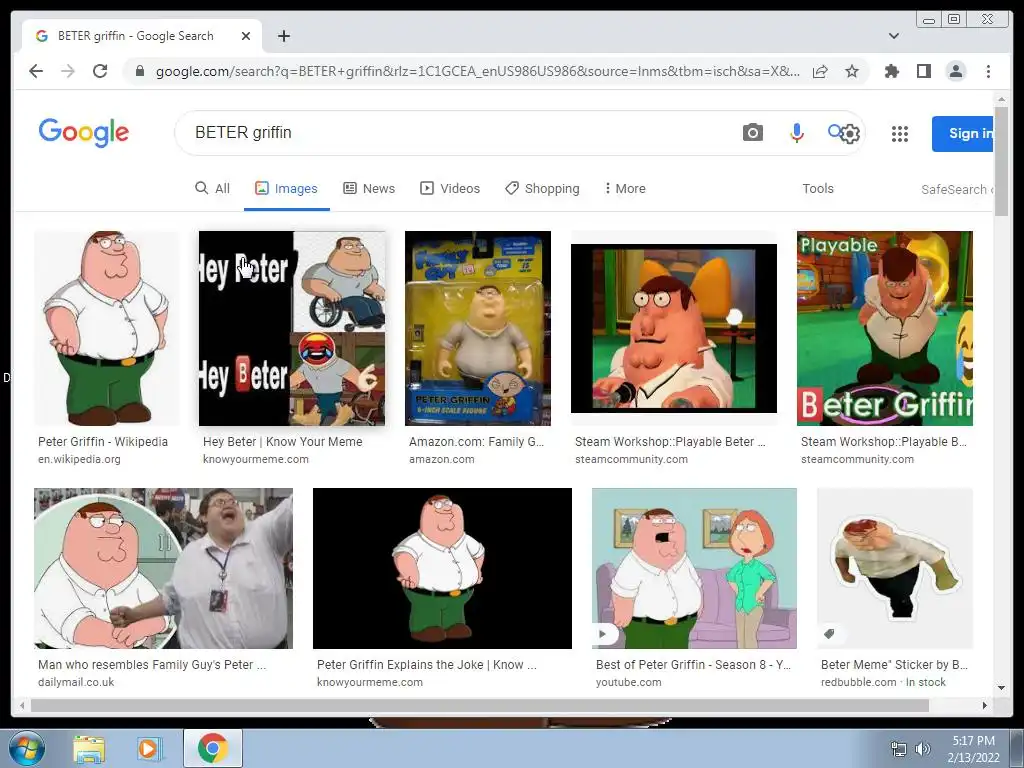1024x768 pixels.
Task: Open the Shopping tab
Action: click(x=542, y=189)
